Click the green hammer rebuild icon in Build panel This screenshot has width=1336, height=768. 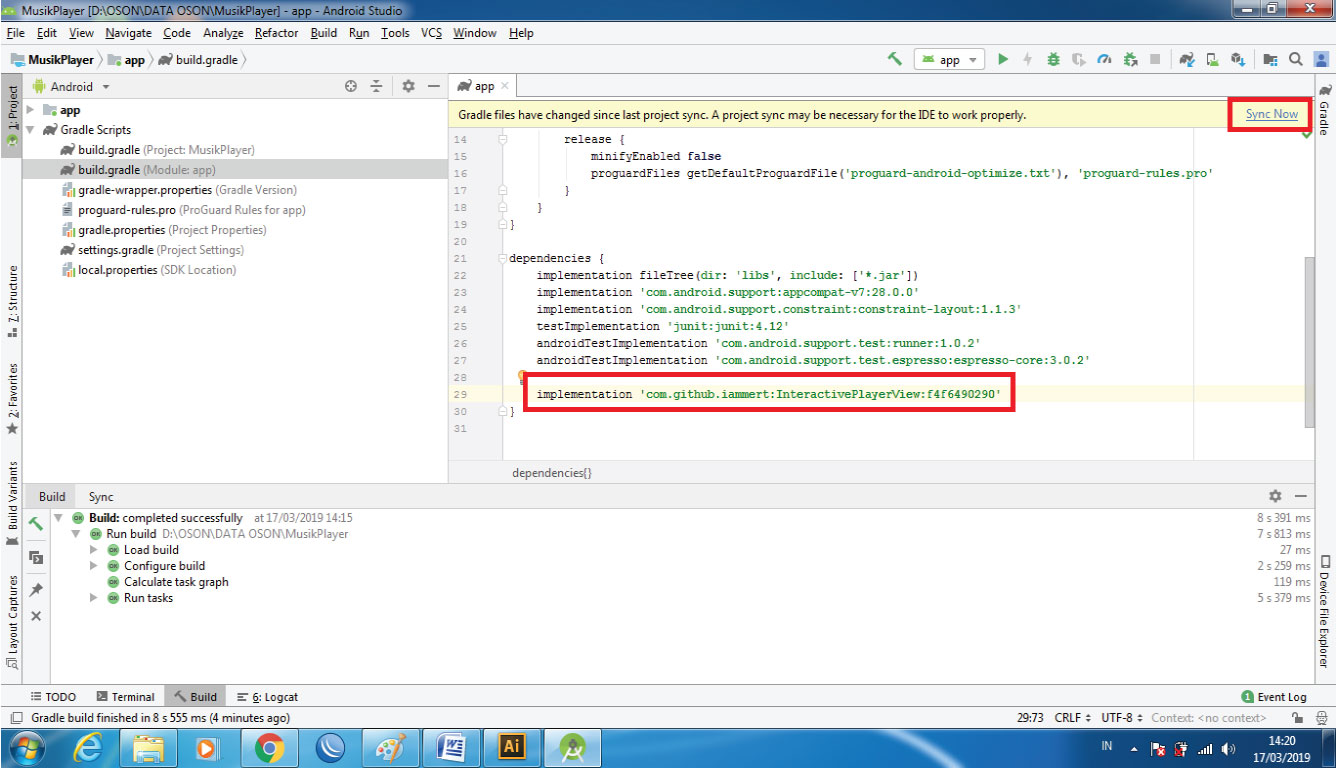[x=36, y=524]
